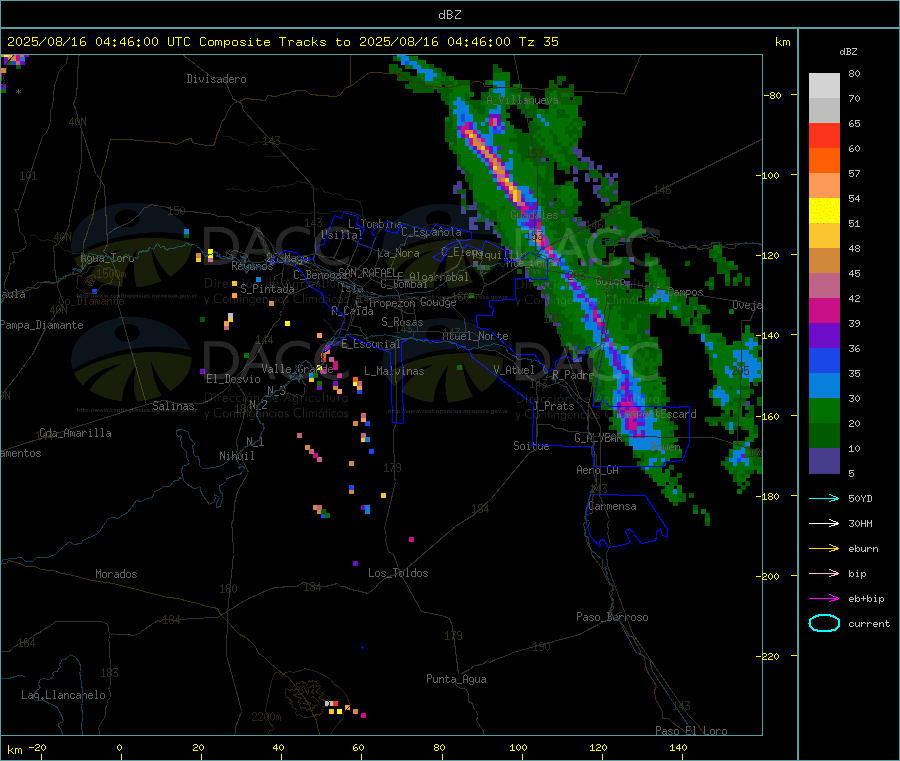Click the cyan current ellipse legend icon
This screenshot has height=761, width=900.
click(x=824, y=623)
